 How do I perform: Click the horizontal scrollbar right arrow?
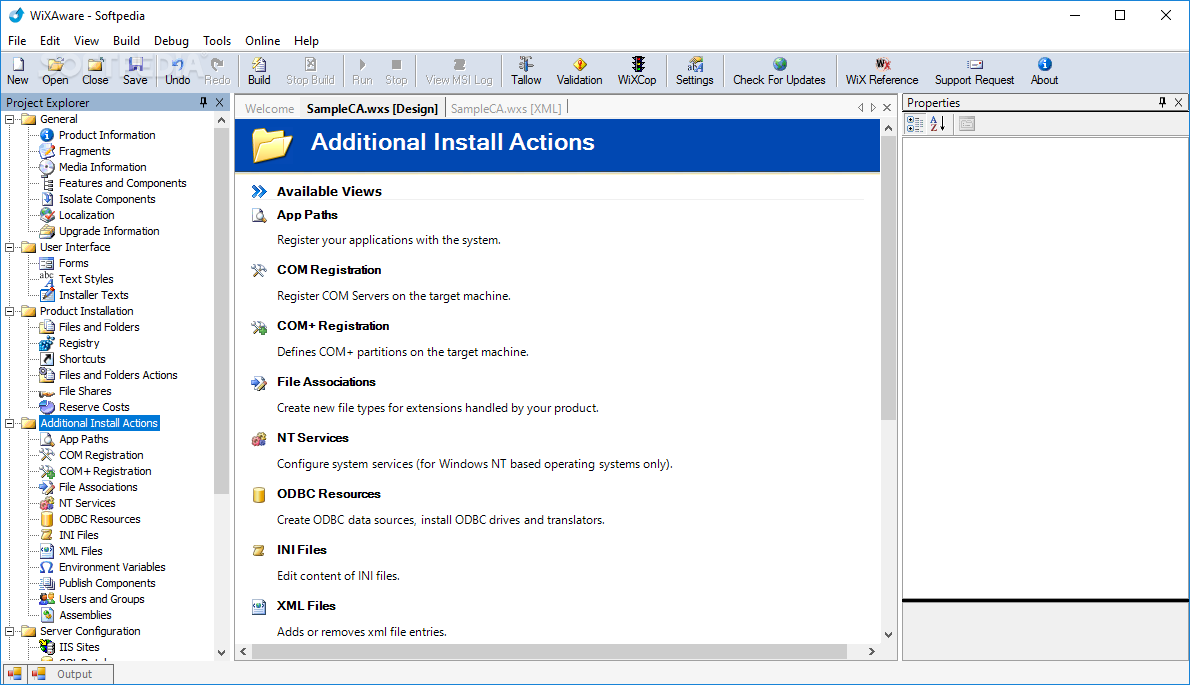(x=871, y=652)
